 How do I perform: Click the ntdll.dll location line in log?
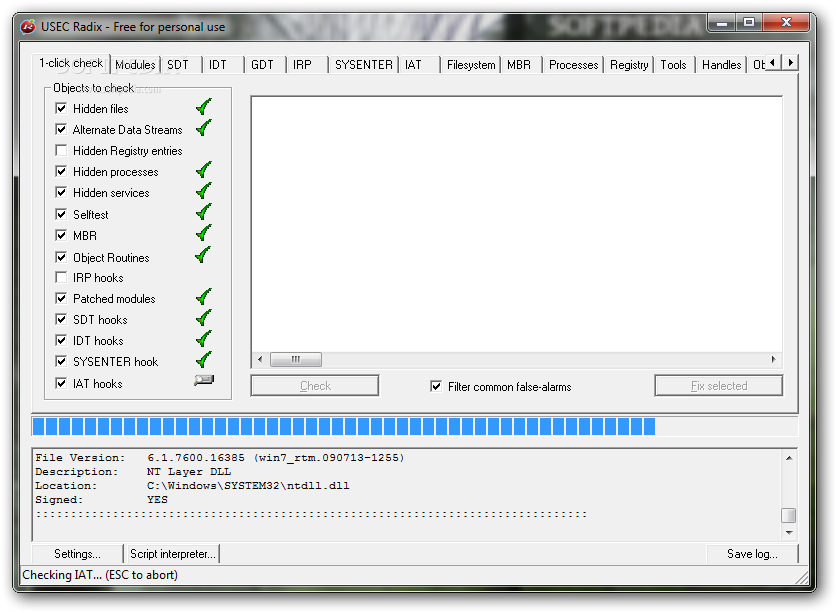point(192,486)
